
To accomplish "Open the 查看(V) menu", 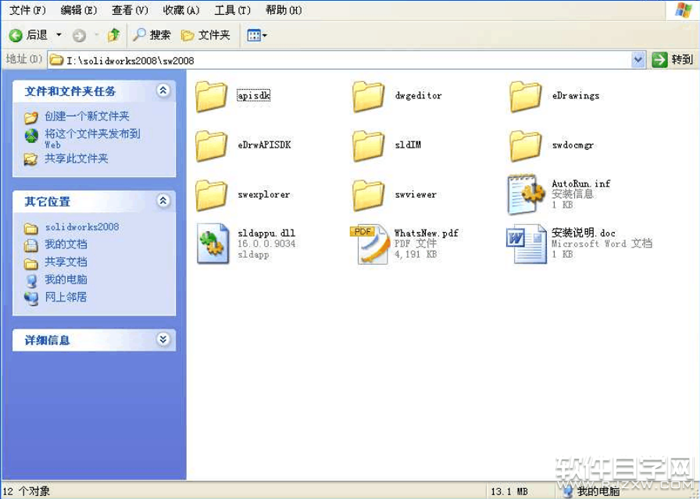I will tap(130, 10).
